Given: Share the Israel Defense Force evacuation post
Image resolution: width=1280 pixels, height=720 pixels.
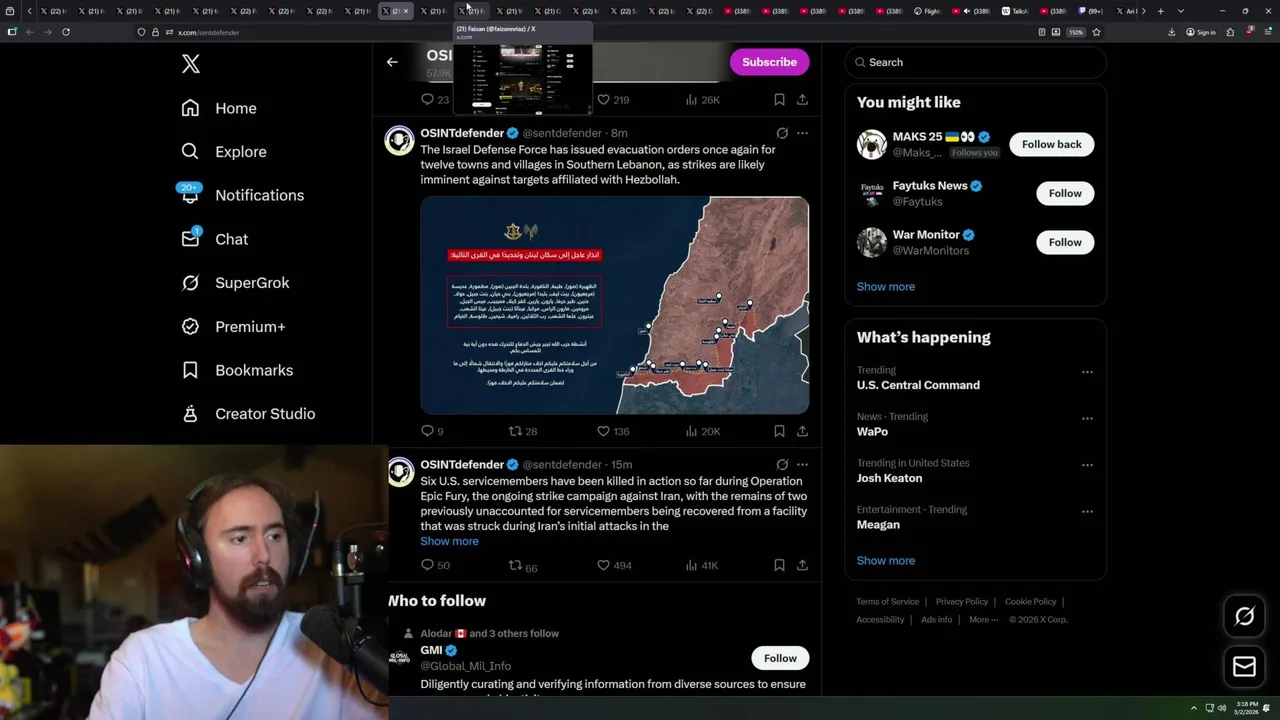Looking at the screenshot, I should coord(802,431).
